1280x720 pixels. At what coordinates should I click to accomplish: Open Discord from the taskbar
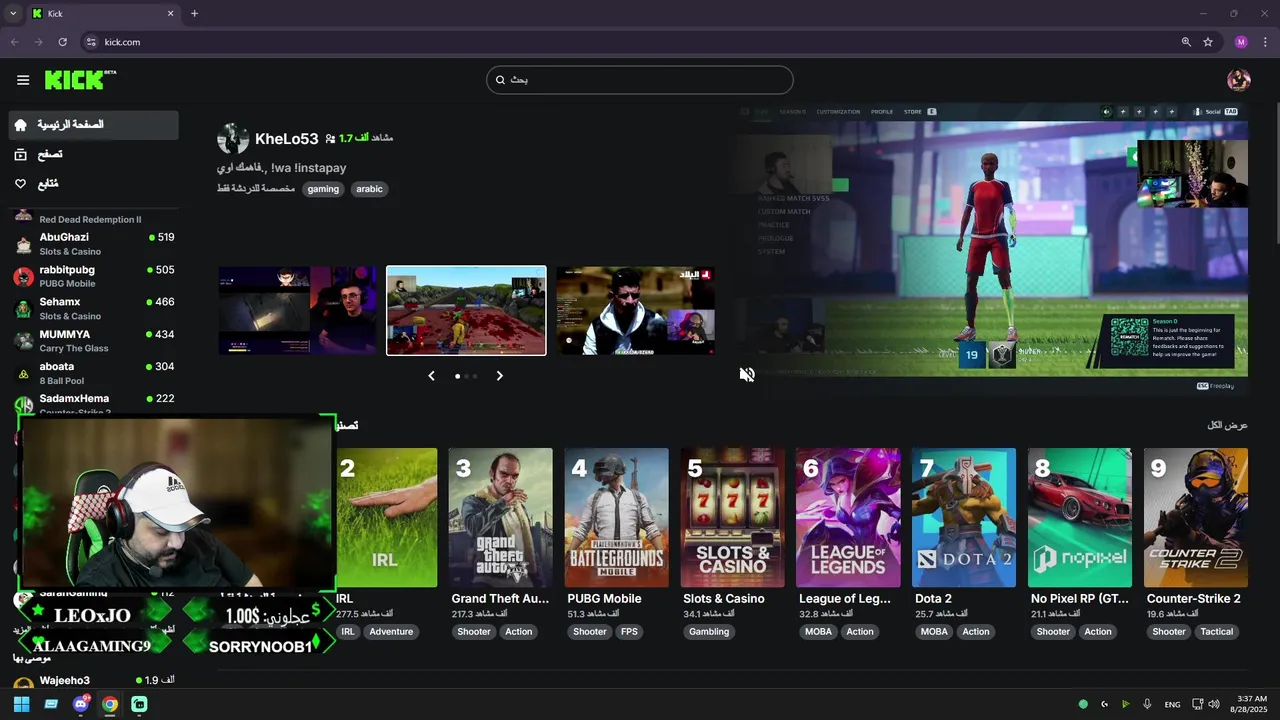click(81, 704)
